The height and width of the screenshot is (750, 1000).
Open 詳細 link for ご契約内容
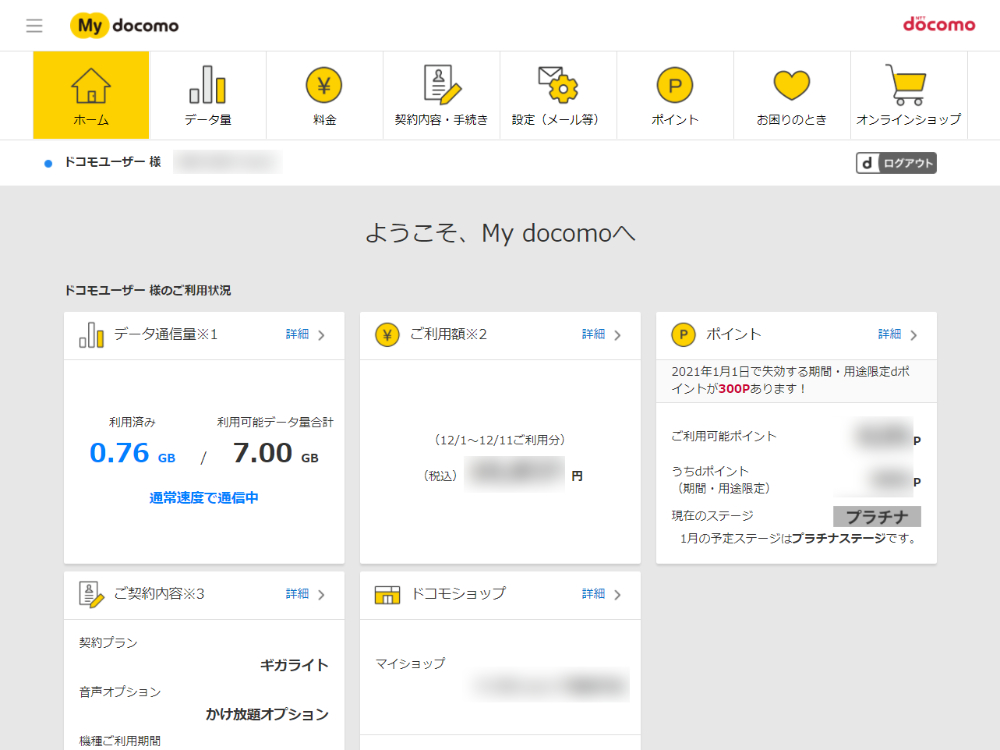point(297,594)
